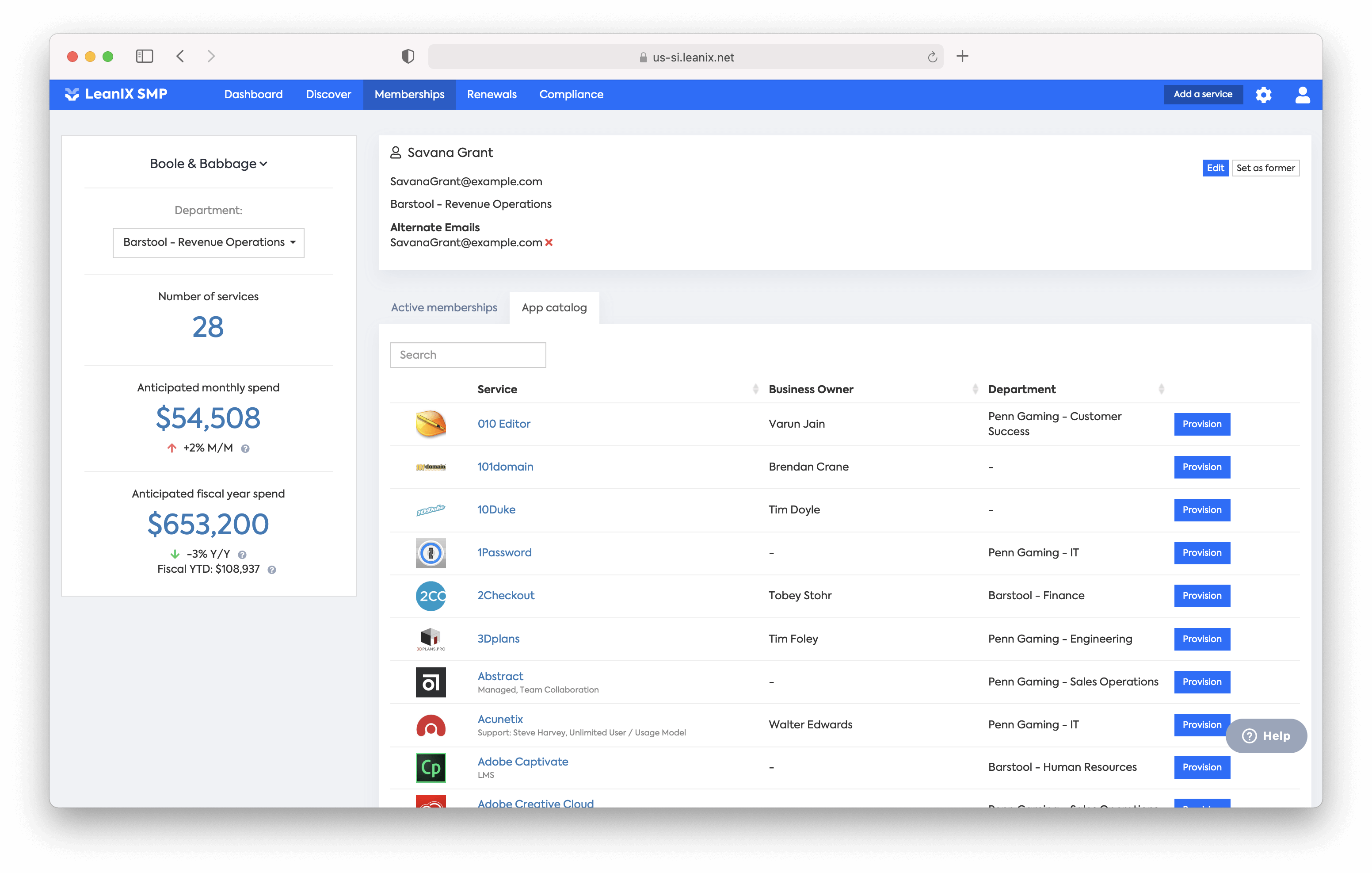Open the Renewals menu
The height and width of the screenshot is (873, 1372).
(x=492, y=94)
